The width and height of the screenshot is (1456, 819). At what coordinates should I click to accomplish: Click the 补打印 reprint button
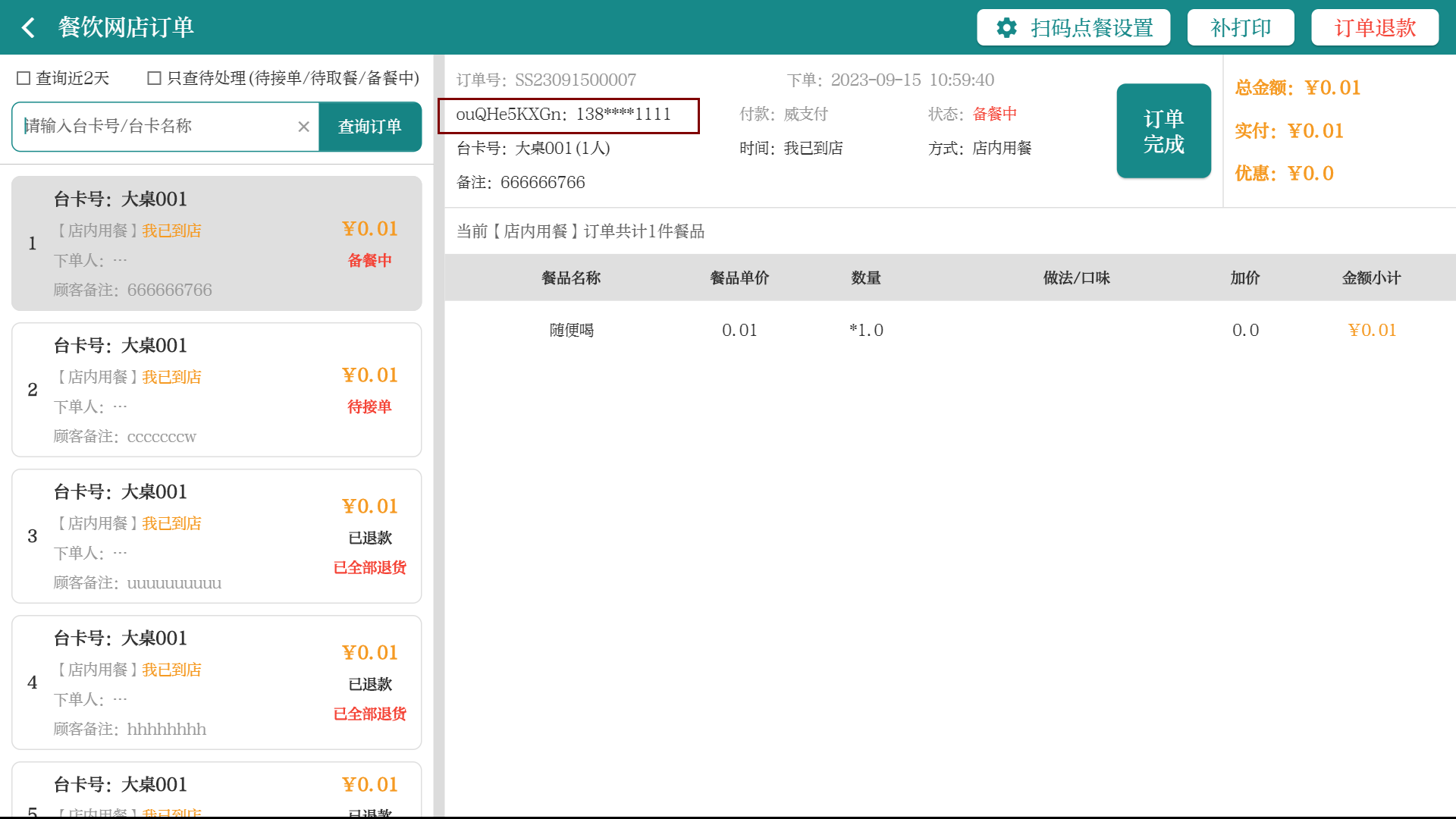click(1240, 28)
